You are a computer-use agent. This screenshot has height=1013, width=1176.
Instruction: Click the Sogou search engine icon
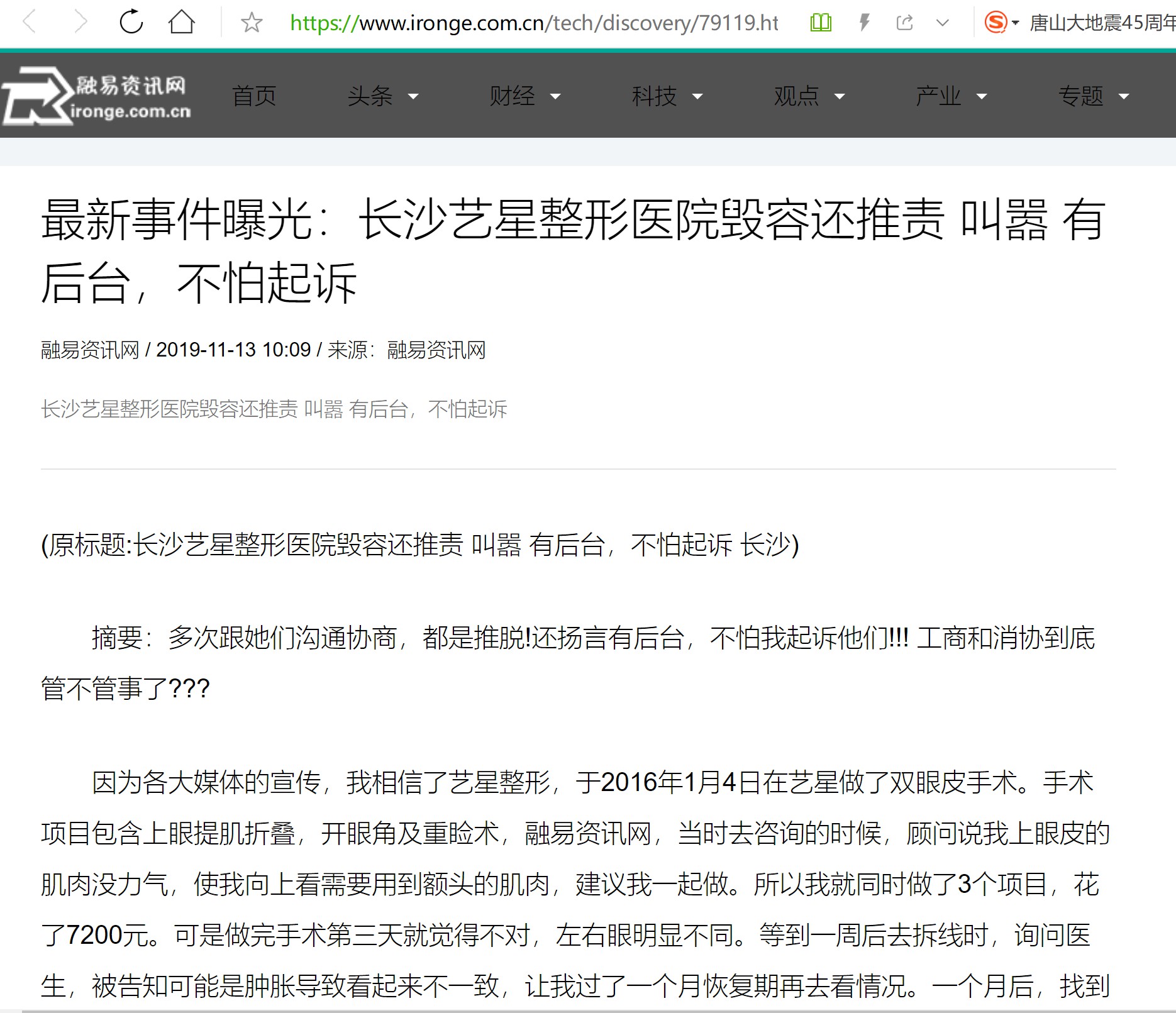pyautogui.click(x=996, y=23)
